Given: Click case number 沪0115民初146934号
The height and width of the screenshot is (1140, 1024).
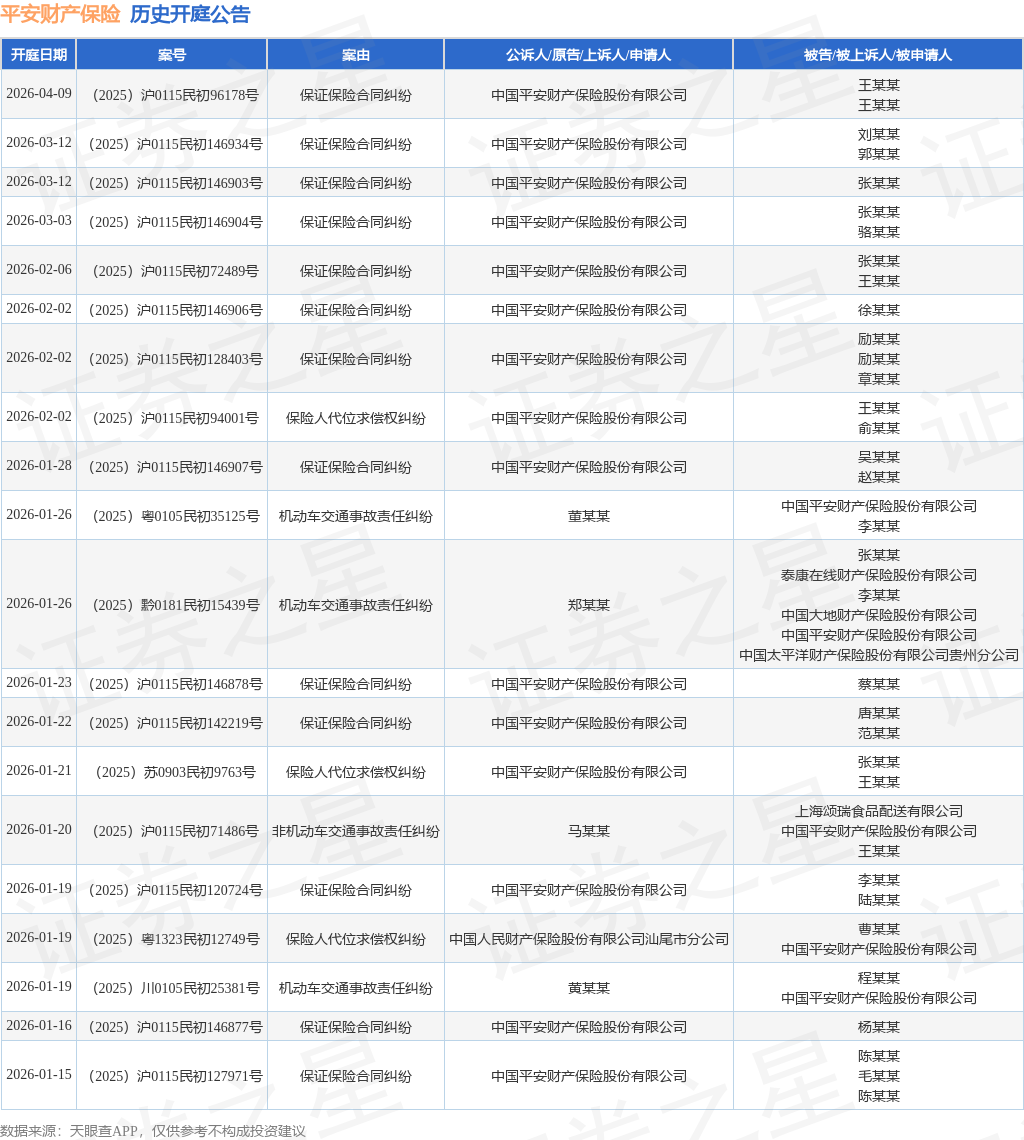Looking at the screenshot, I should point(175,144).
